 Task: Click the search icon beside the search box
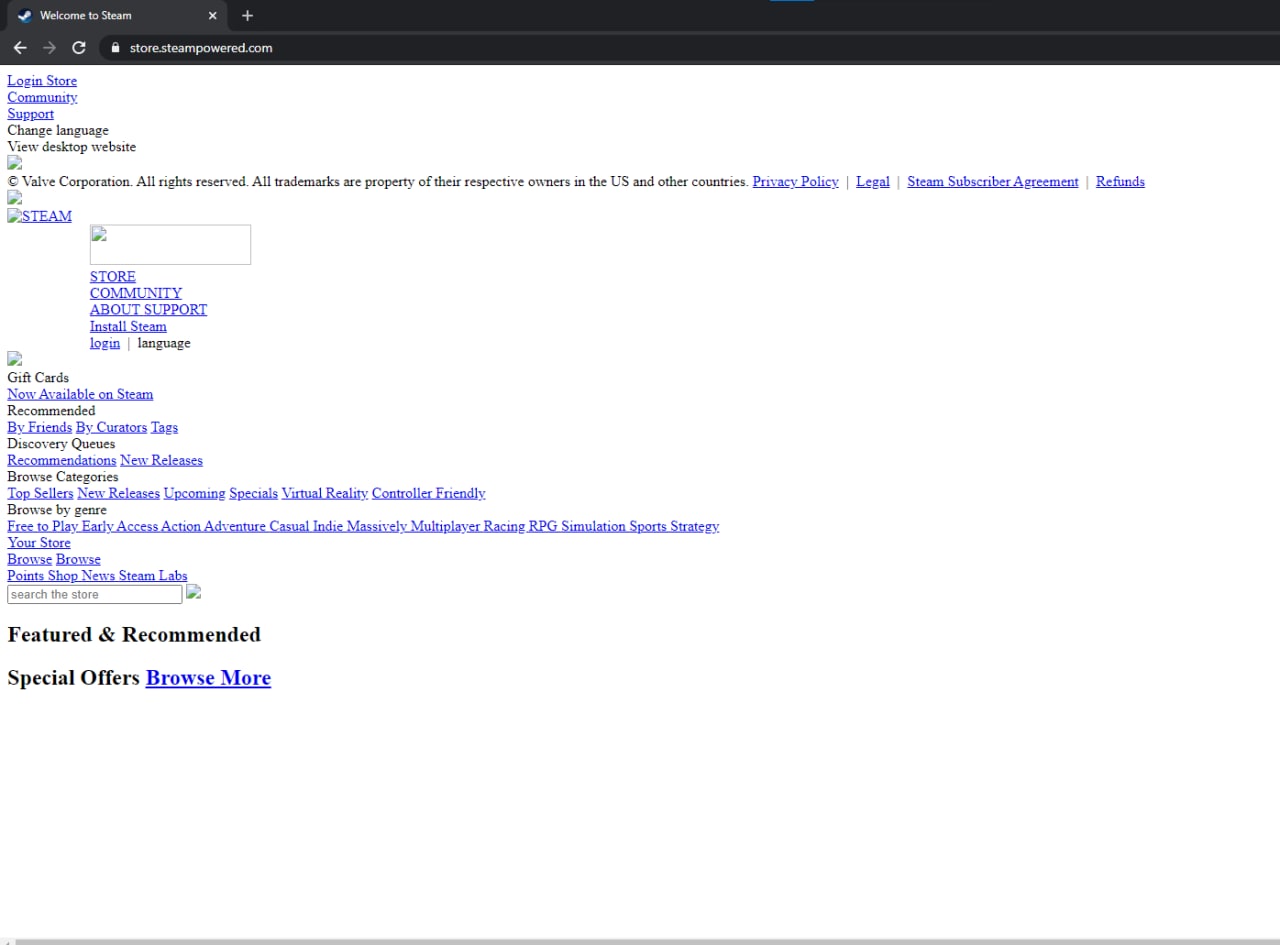click(194, 592)
